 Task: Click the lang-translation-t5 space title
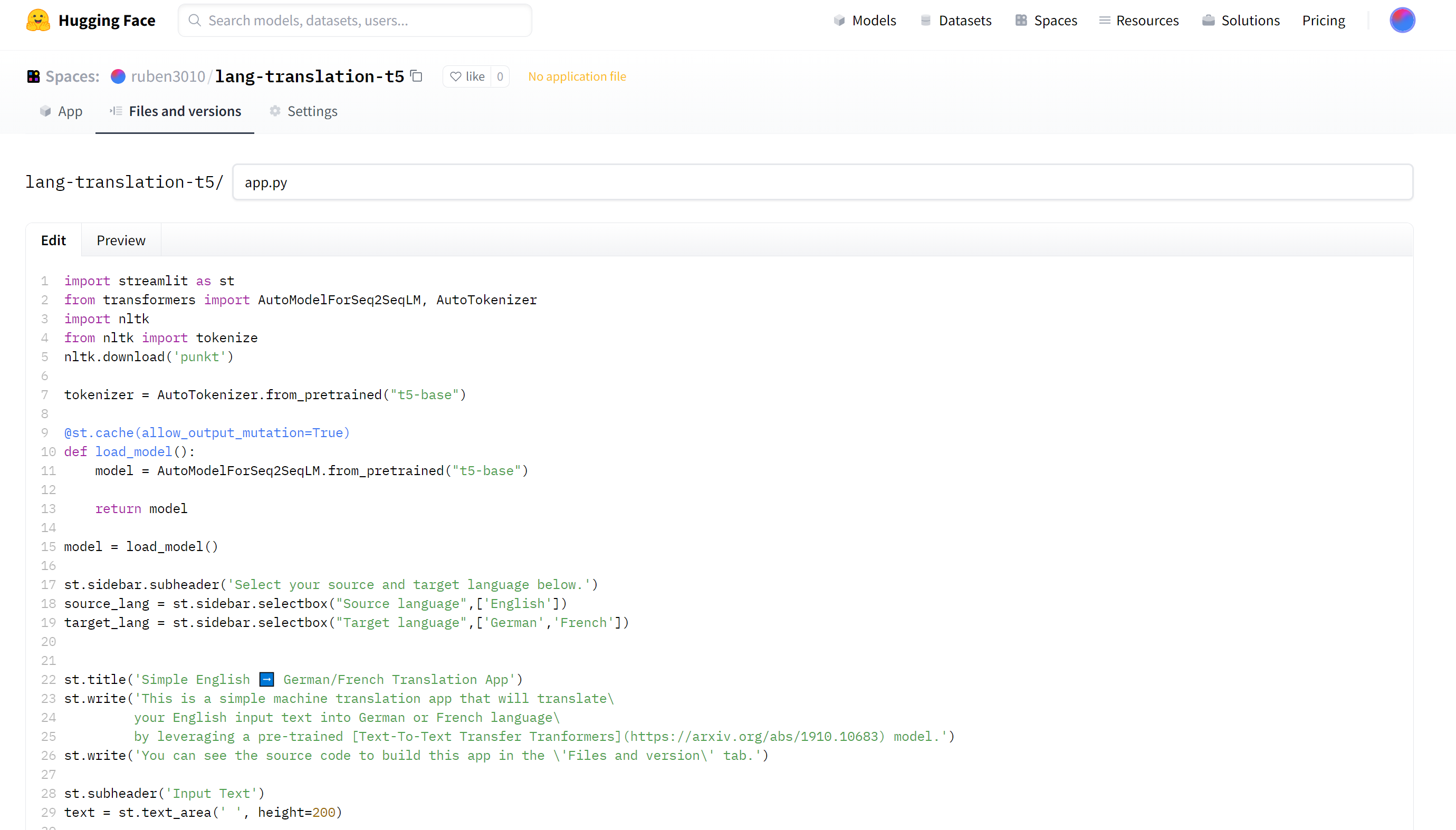click(x=309, y=76)
